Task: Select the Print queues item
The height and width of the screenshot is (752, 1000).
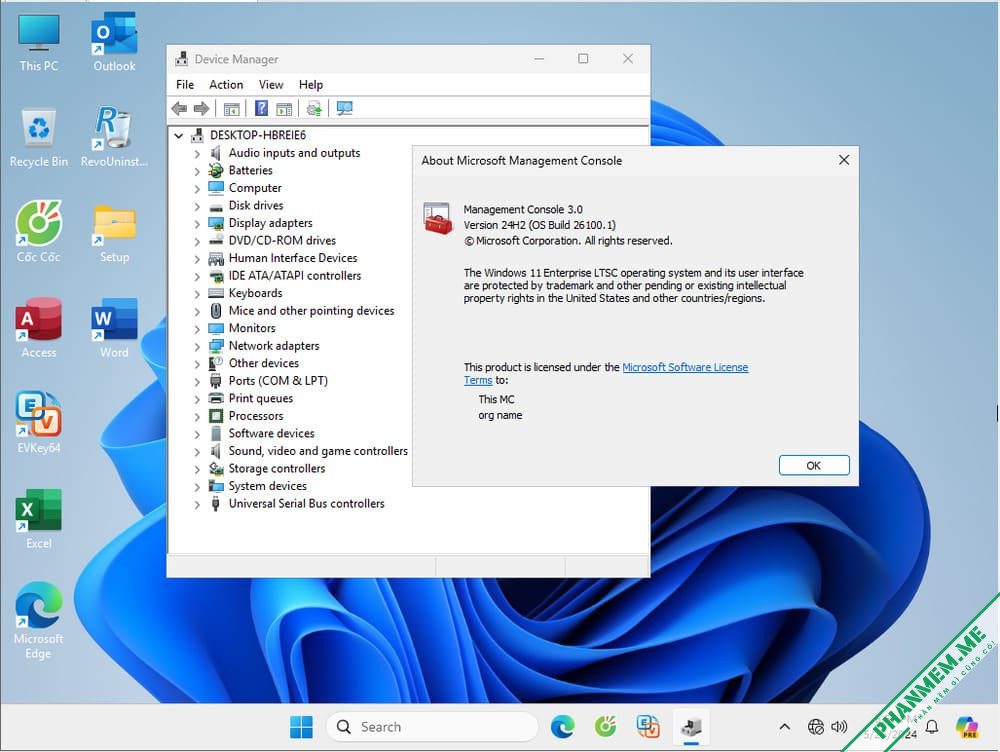Action: [261, 399]
